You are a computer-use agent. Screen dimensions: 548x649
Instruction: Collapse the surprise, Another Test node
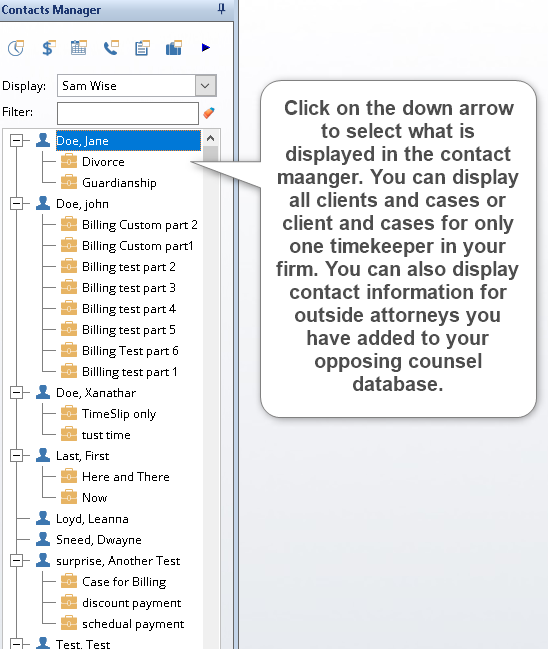click(x=16, y=561)
